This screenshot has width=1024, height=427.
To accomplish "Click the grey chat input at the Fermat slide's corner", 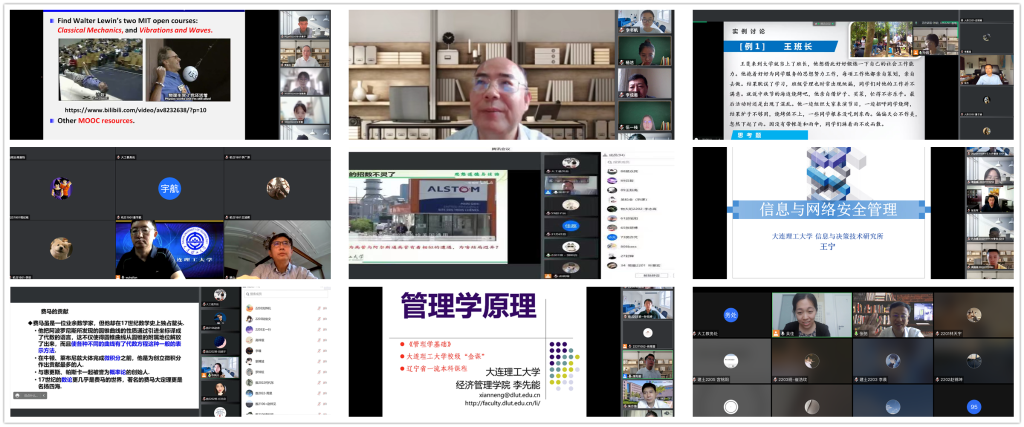I will click(29, 396).
